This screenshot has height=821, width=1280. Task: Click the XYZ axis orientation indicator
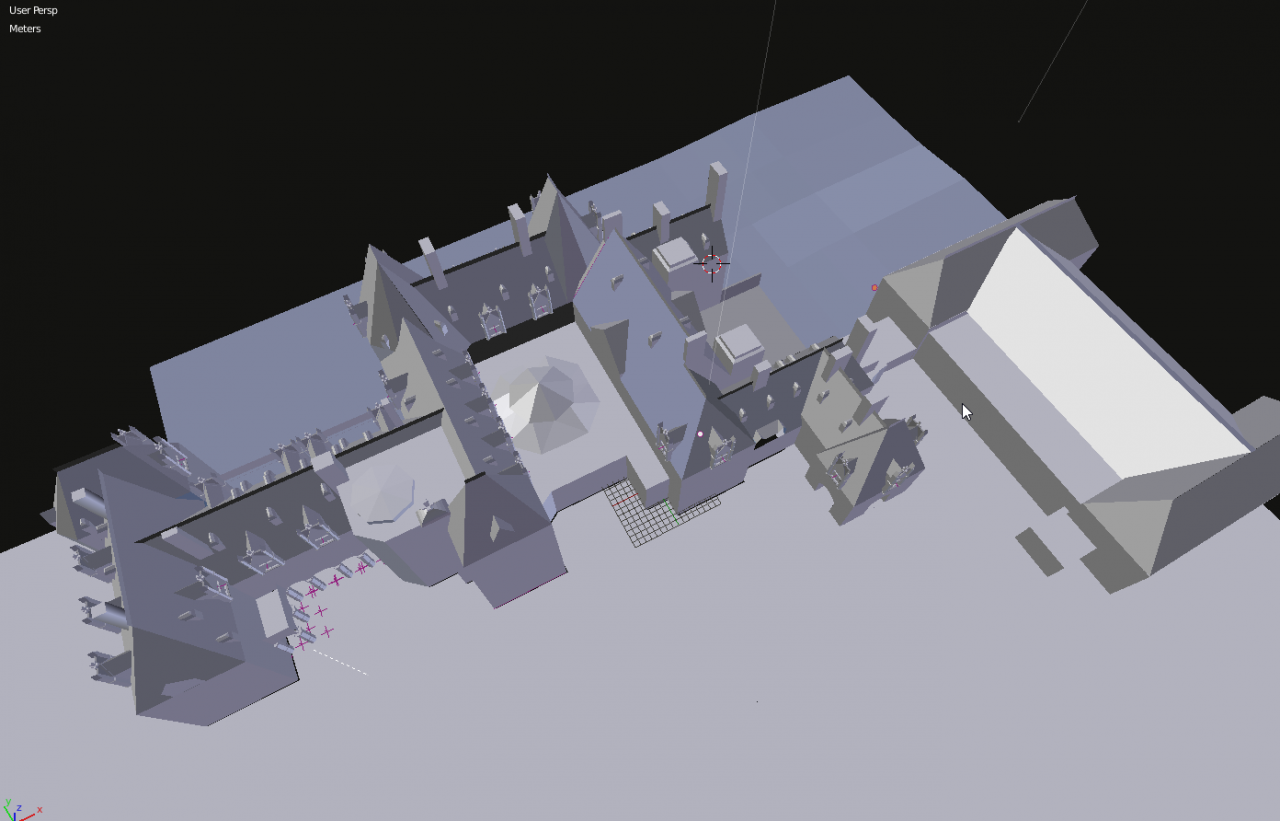coord(22,808)
